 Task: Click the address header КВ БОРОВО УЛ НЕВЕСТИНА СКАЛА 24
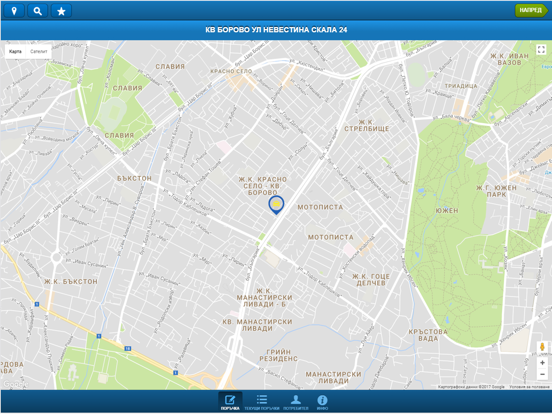[x=276, y=30]
